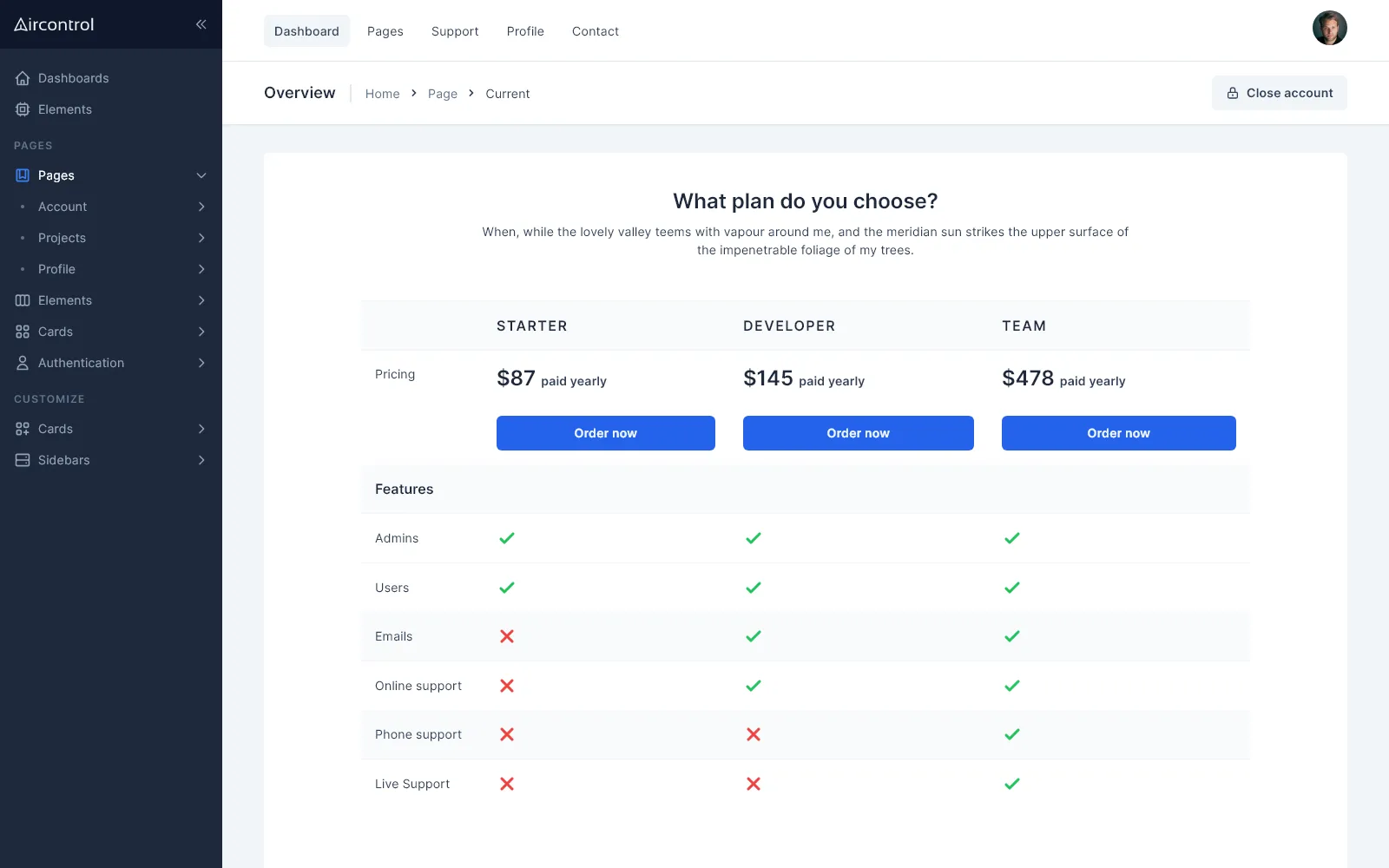The width and height of the screenshot is (1389, 868).
Task: Click the Current breadcrumb item
Action: (508, 94)
